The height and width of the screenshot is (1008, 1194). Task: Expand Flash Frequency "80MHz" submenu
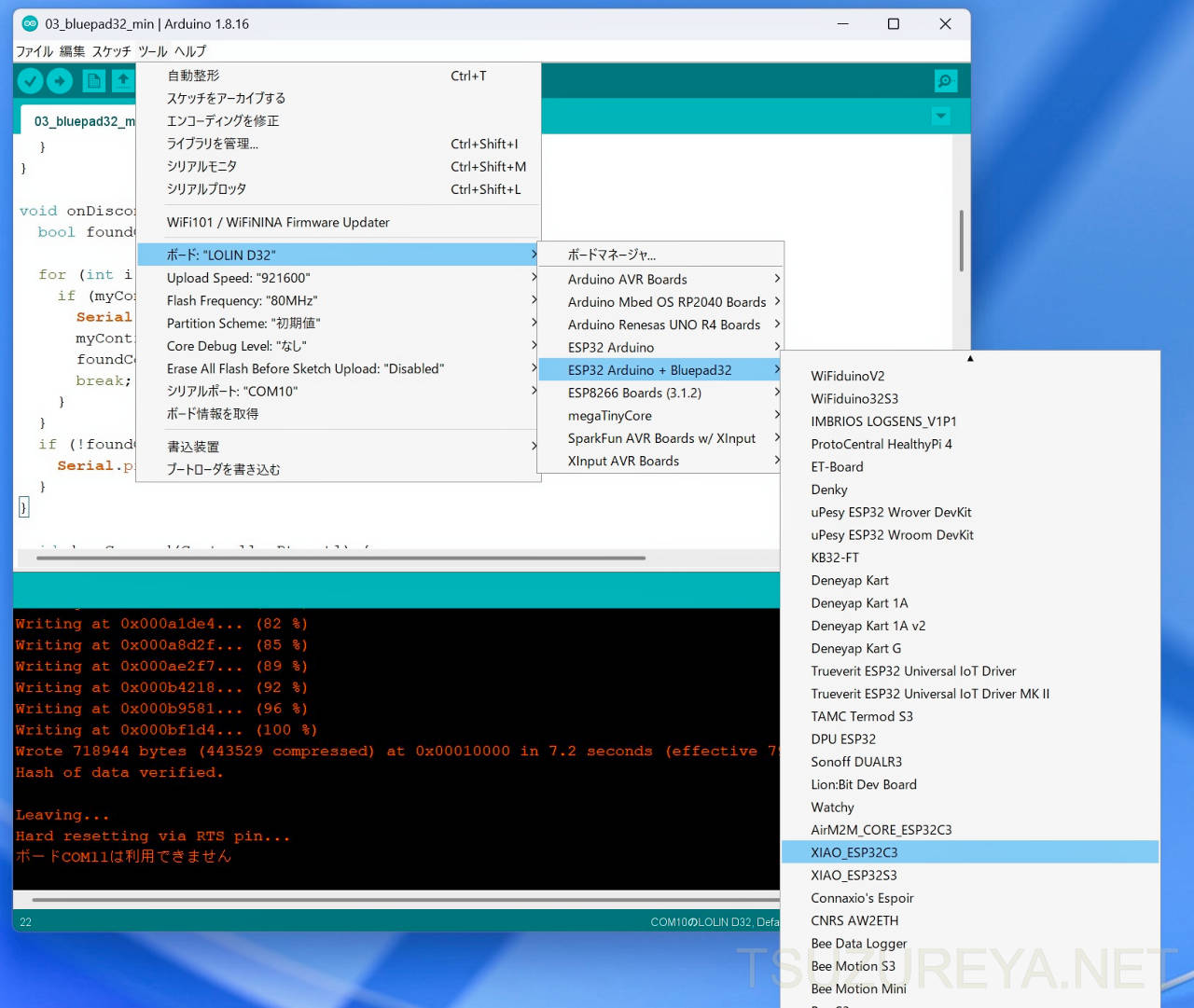pyautogui.click(x=339, y=300)
